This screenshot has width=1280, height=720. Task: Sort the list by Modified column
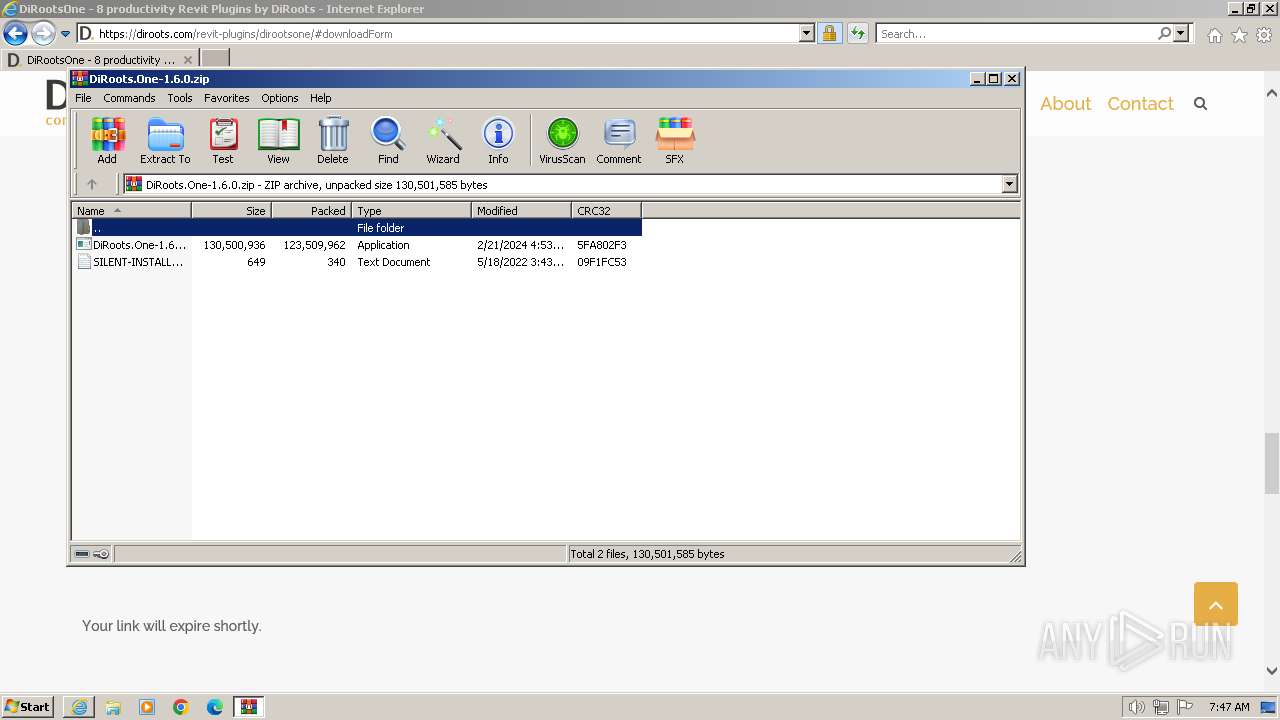[521, 210]
